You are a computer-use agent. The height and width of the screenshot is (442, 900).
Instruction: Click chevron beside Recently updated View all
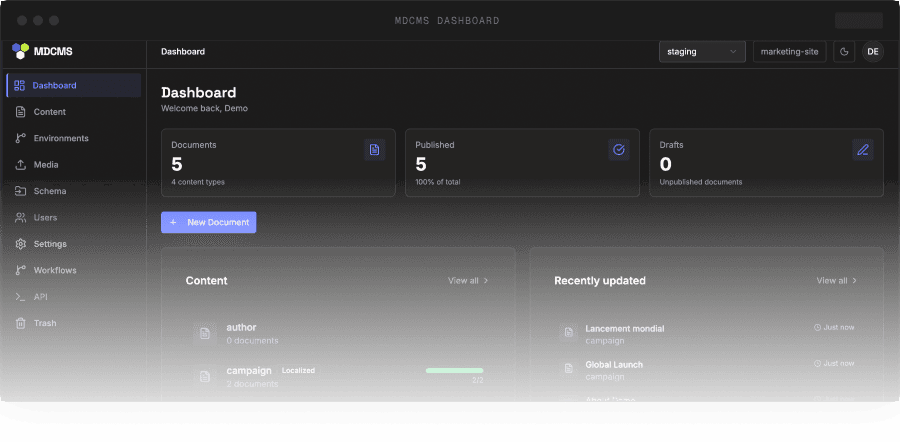pos(855,281)
